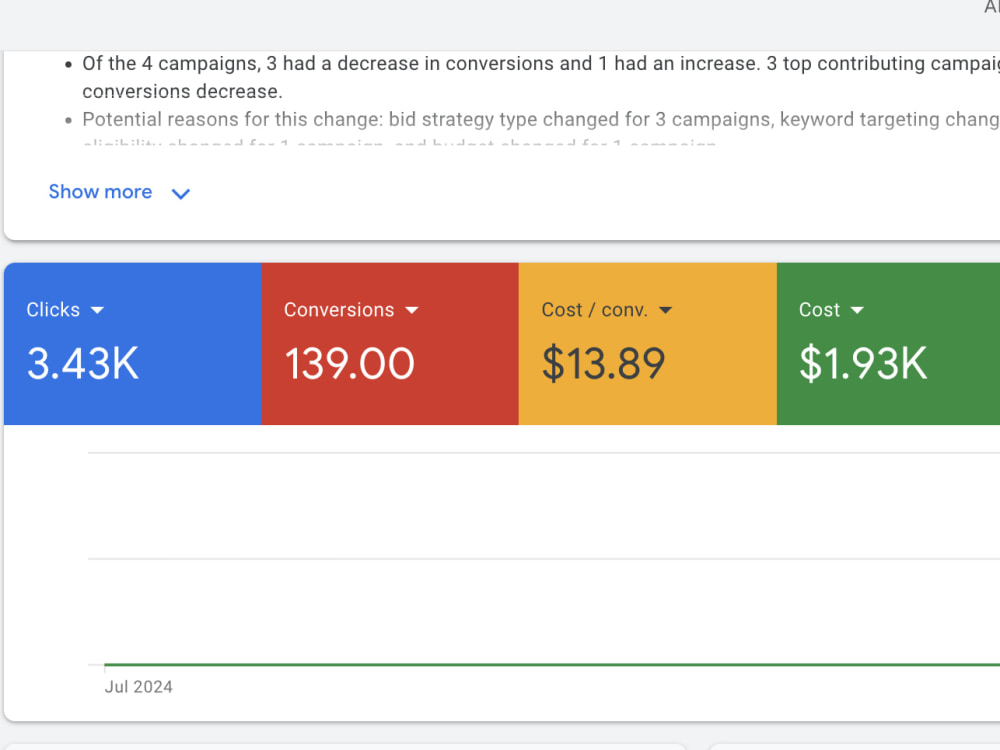Click the $13.89 cost per conversion value
The width and height of the screenshot is (1000, 750).
603,364
